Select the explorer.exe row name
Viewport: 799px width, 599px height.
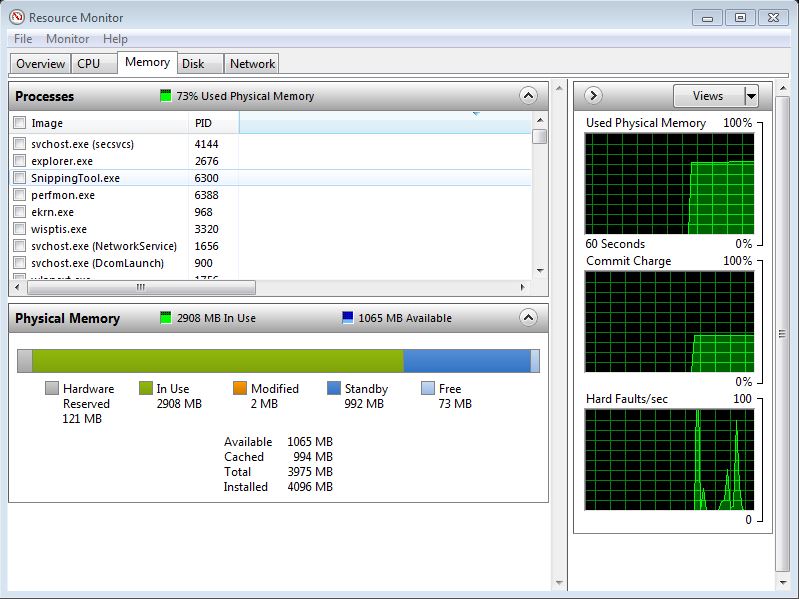62,161
